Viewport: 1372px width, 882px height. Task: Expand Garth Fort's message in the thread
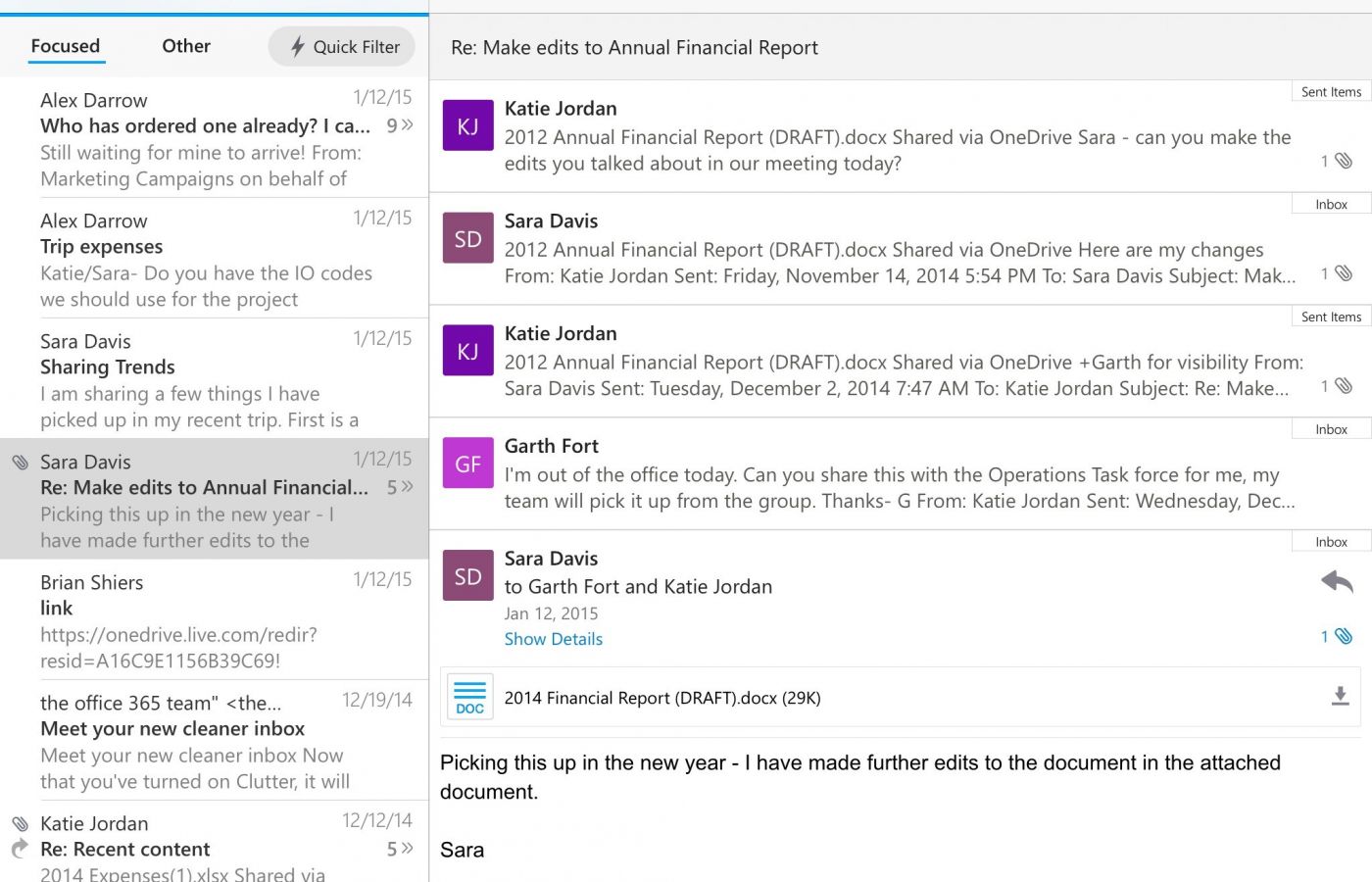tap(882, 474)
